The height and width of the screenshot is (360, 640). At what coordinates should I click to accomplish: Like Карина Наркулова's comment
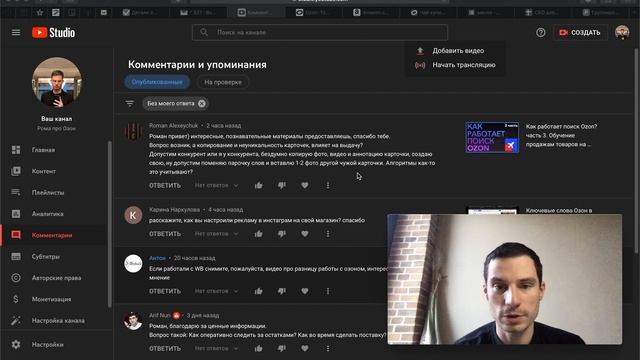[x=258, y=234]
